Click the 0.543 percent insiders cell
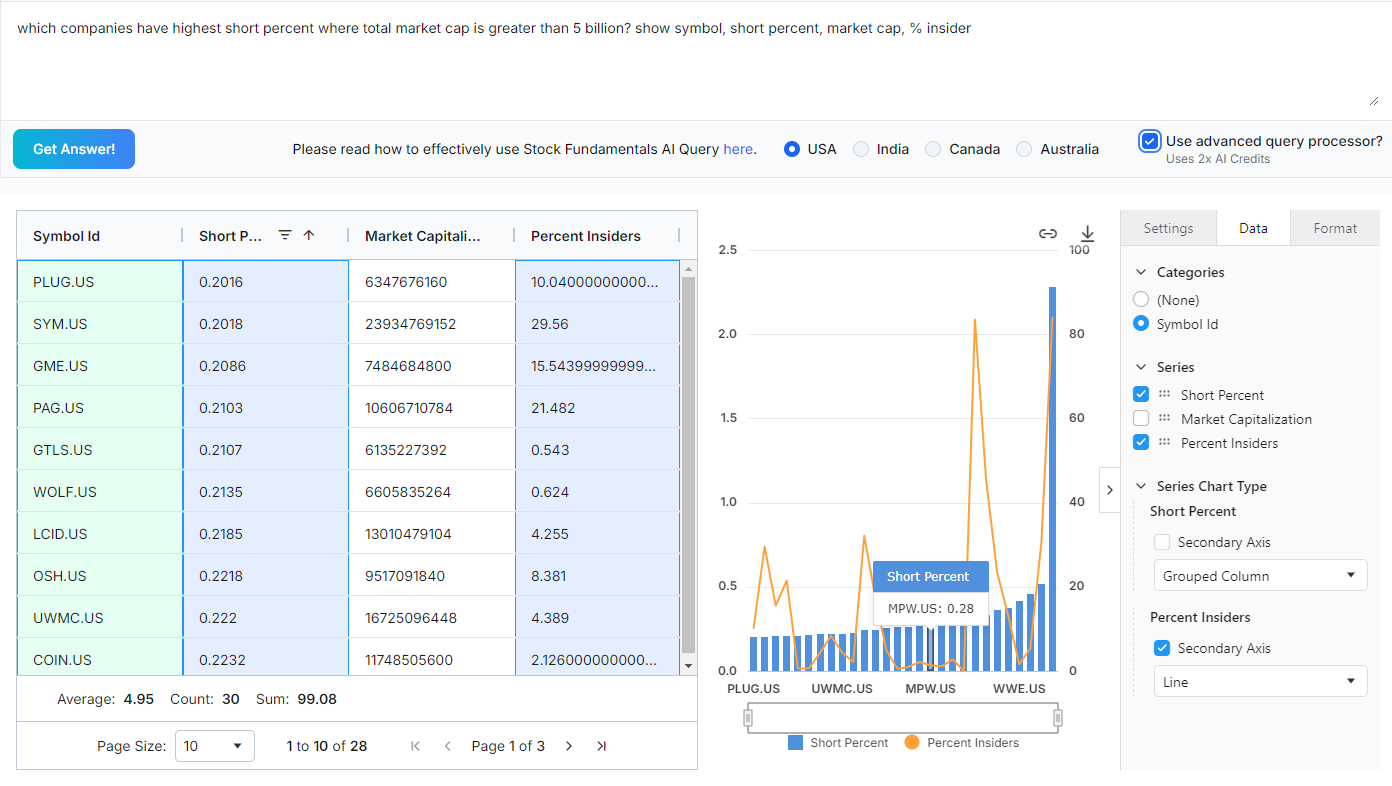1392x786 pixels. [597, 450]
